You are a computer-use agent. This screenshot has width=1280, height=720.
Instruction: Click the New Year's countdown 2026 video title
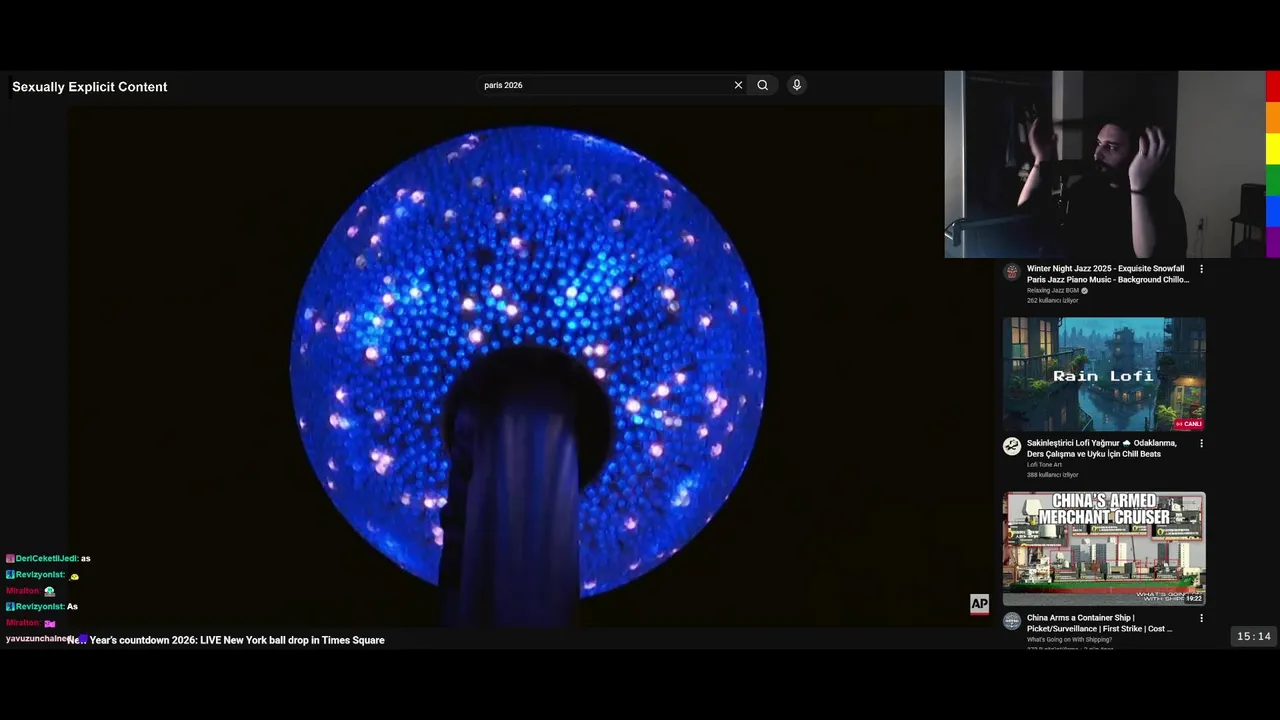coord(226,640)
